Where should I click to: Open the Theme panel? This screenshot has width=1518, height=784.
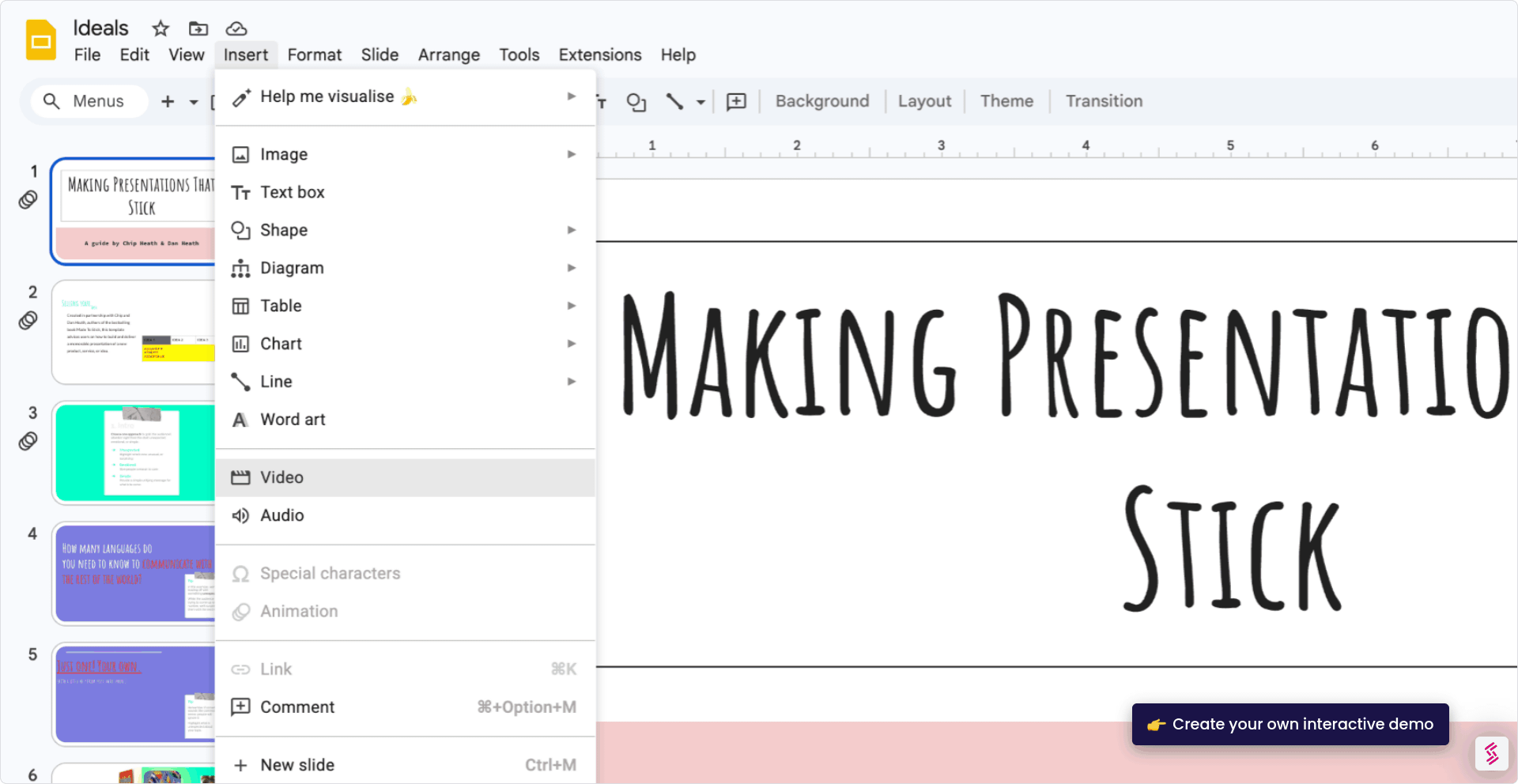1006,101
